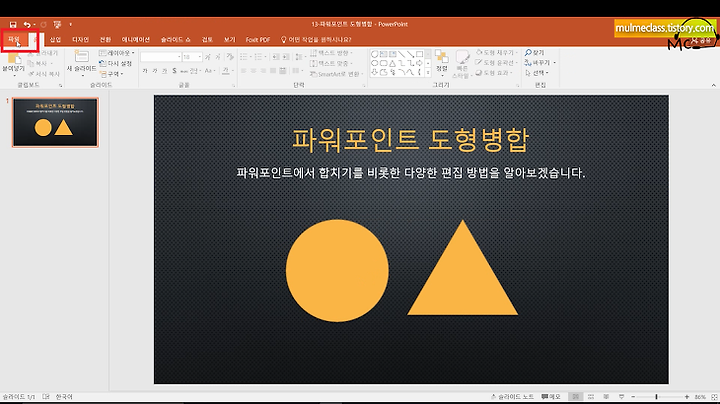Open the 삽입 (Insert) tab
Image resolution: width=720 pixels, height=404 pixels.
coord(55,39)
